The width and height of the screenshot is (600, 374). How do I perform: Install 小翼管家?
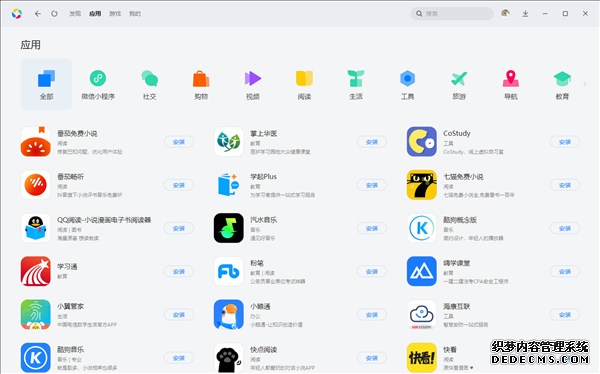[x=179, y=315]
